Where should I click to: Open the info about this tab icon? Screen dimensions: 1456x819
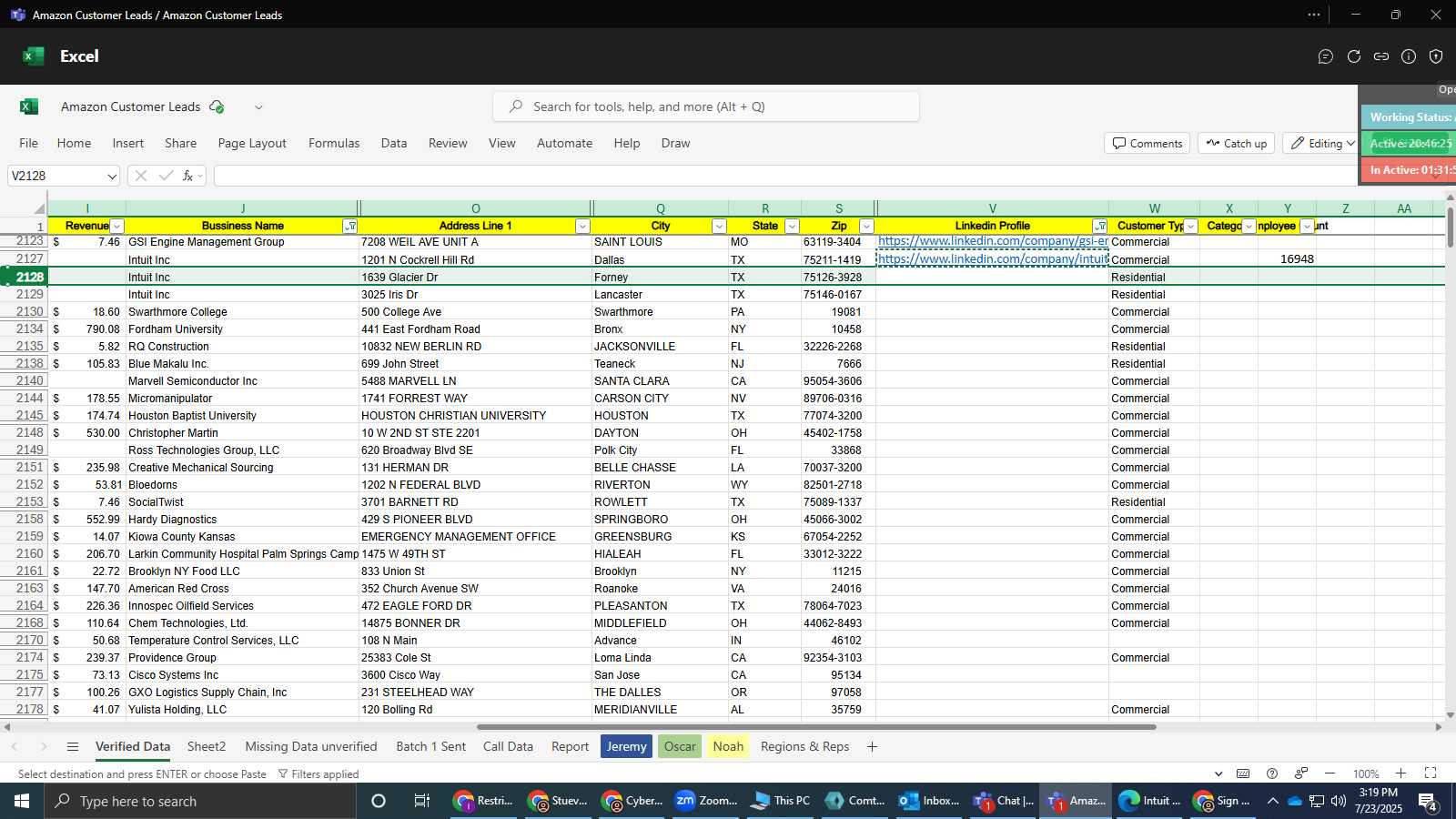(x=1409, y=56)
